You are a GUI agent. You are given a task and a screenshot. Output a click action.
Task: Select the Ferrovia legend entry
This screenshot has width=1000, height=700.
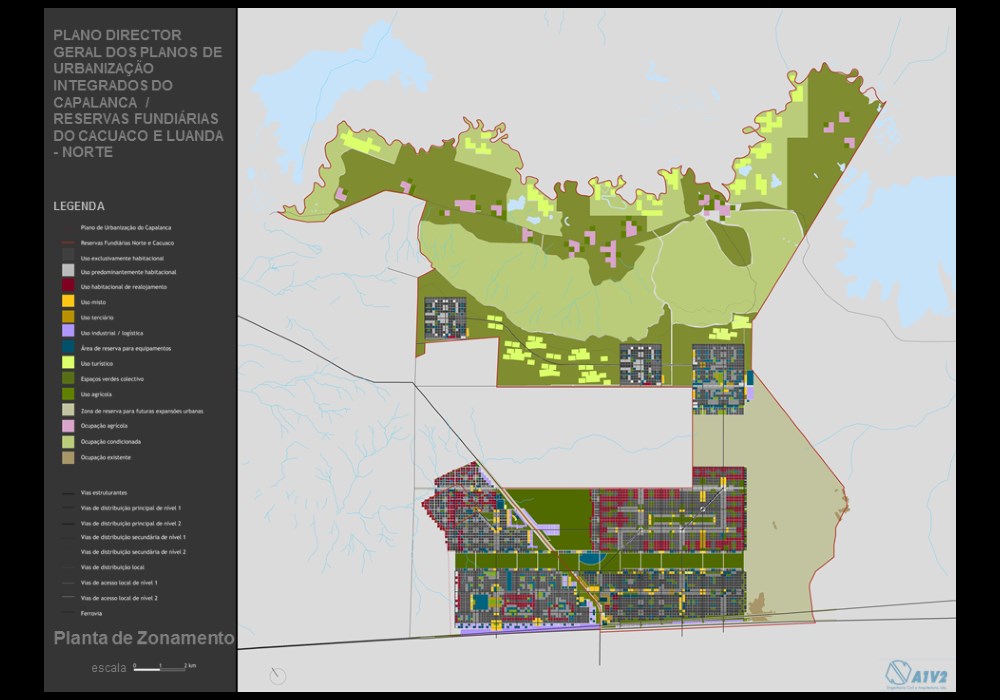pos(83,613)
